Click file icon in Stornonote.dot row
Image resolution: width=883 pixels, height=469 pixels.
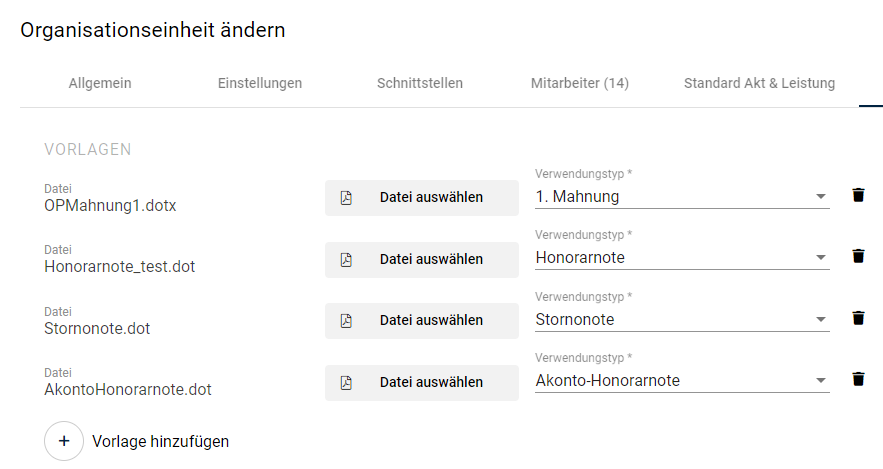[x=346, y=321]
